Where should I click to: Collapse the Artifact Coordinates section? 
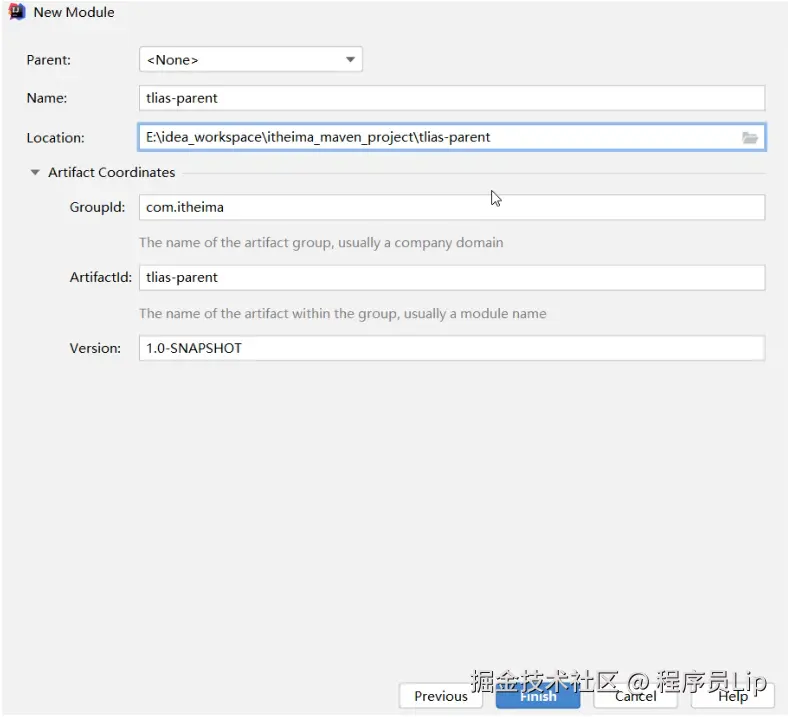click(35, 172)
